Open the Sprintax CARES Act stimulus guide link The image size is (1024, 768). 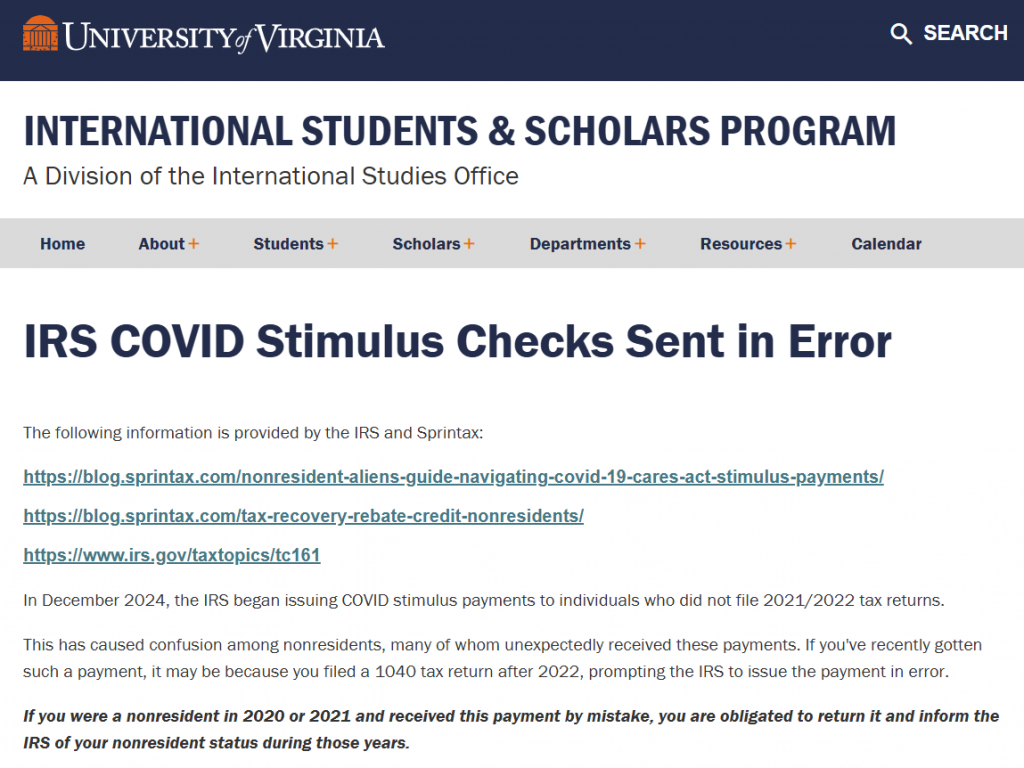[453, 477]
